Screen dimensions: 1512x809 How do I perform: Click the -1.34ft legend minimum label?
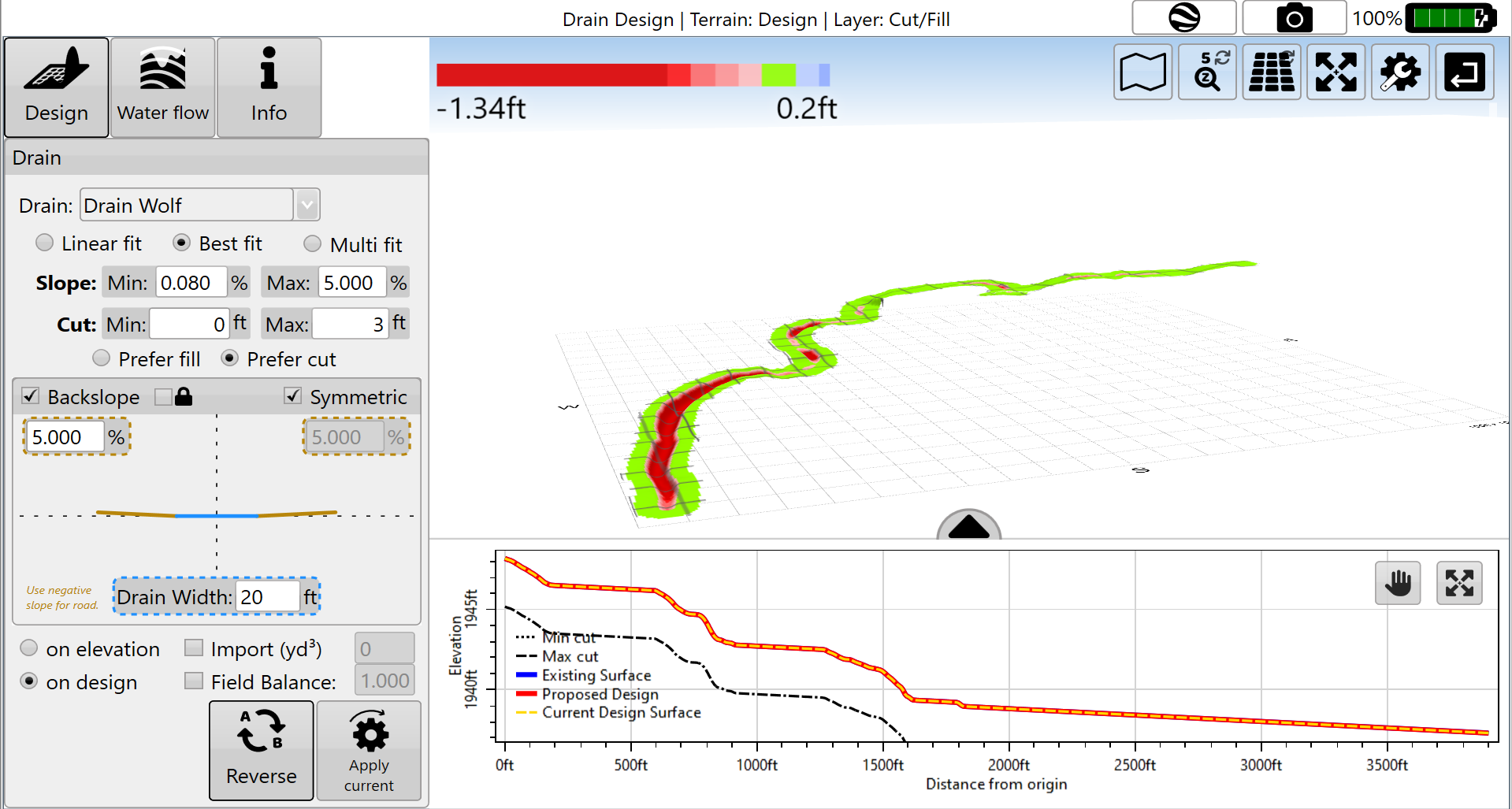[481, 108]
